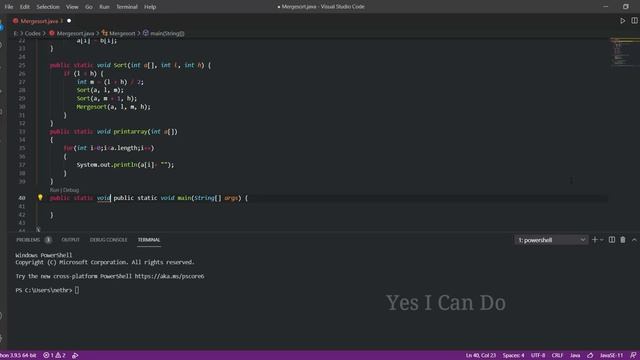This screenshot has width=640, height=360.
Task: Click the JavaSE-11 runtime status entry
Action: 611,356
